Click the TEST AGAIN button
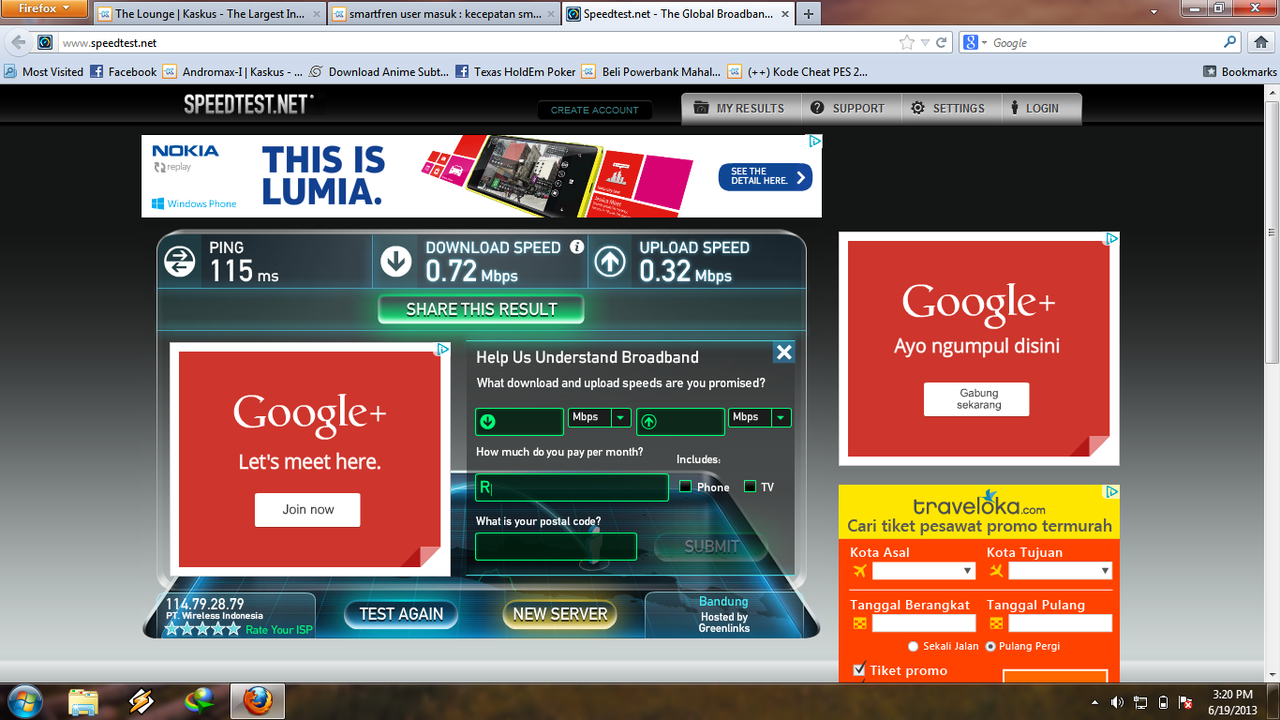This screenshot has width=1280, height=720. (401, 614)
